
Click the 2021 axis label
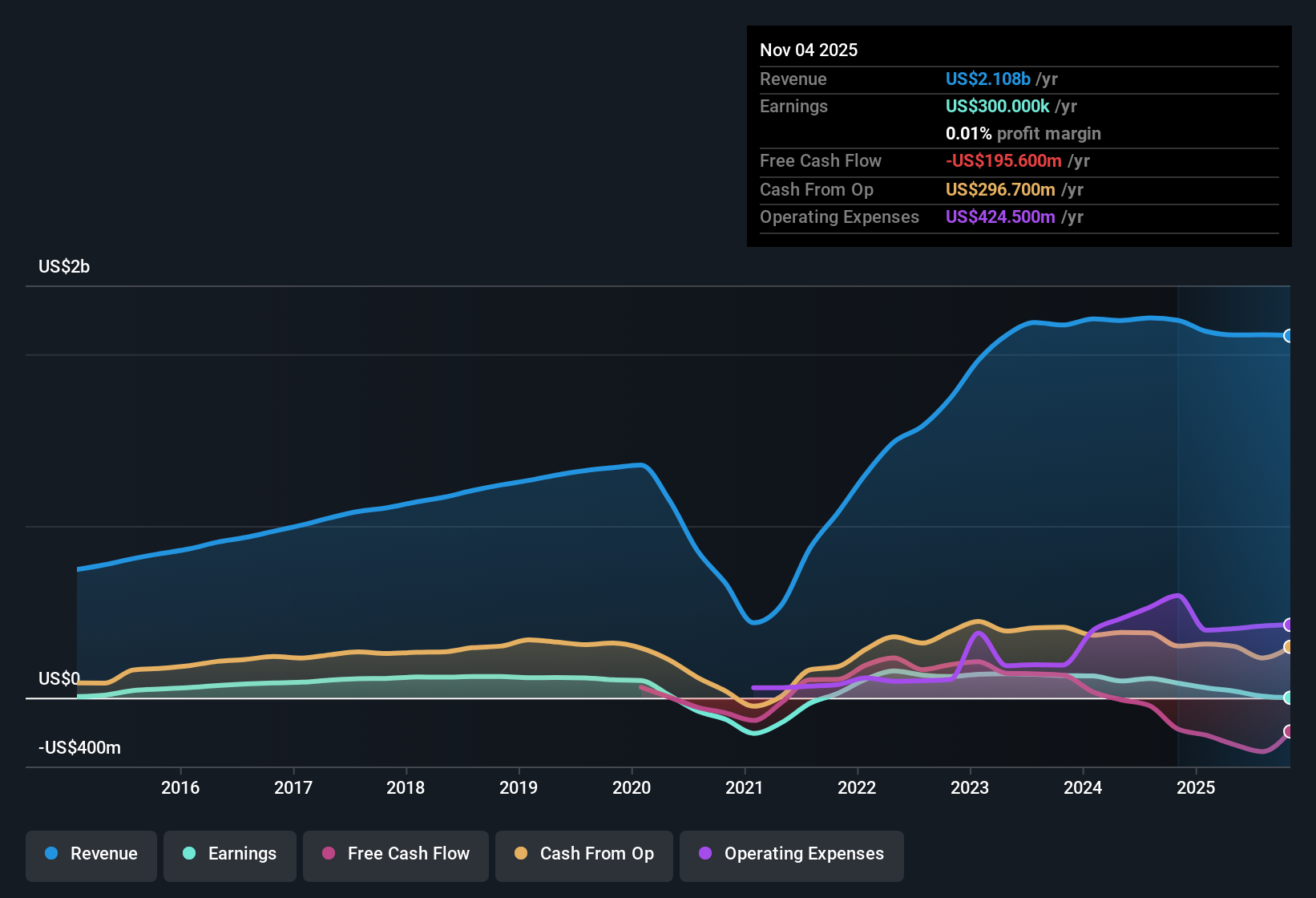click(745, 787)
